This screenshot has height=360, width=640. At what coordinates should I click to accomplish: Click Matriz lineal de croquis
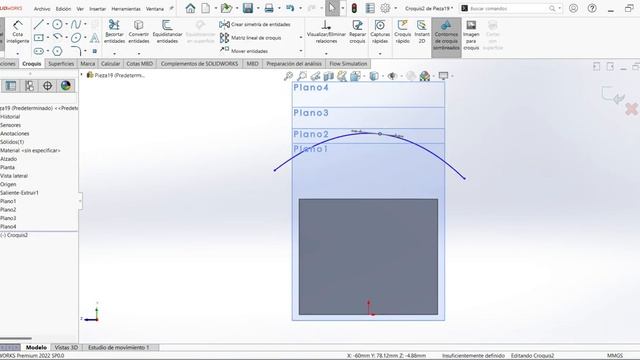pos(251,38)
